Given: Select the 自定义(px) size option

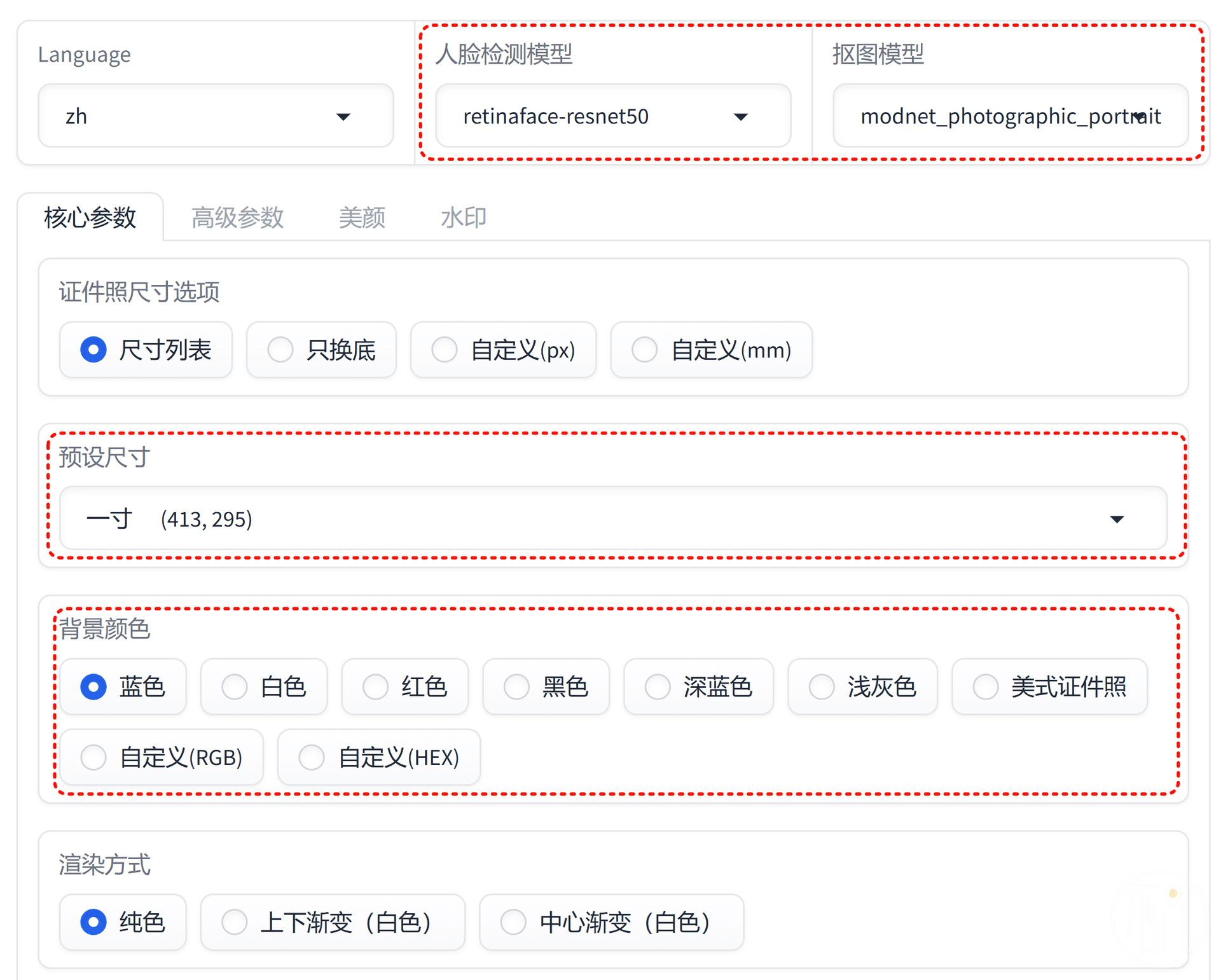Looking at the screenshot, I should [503, 350].
